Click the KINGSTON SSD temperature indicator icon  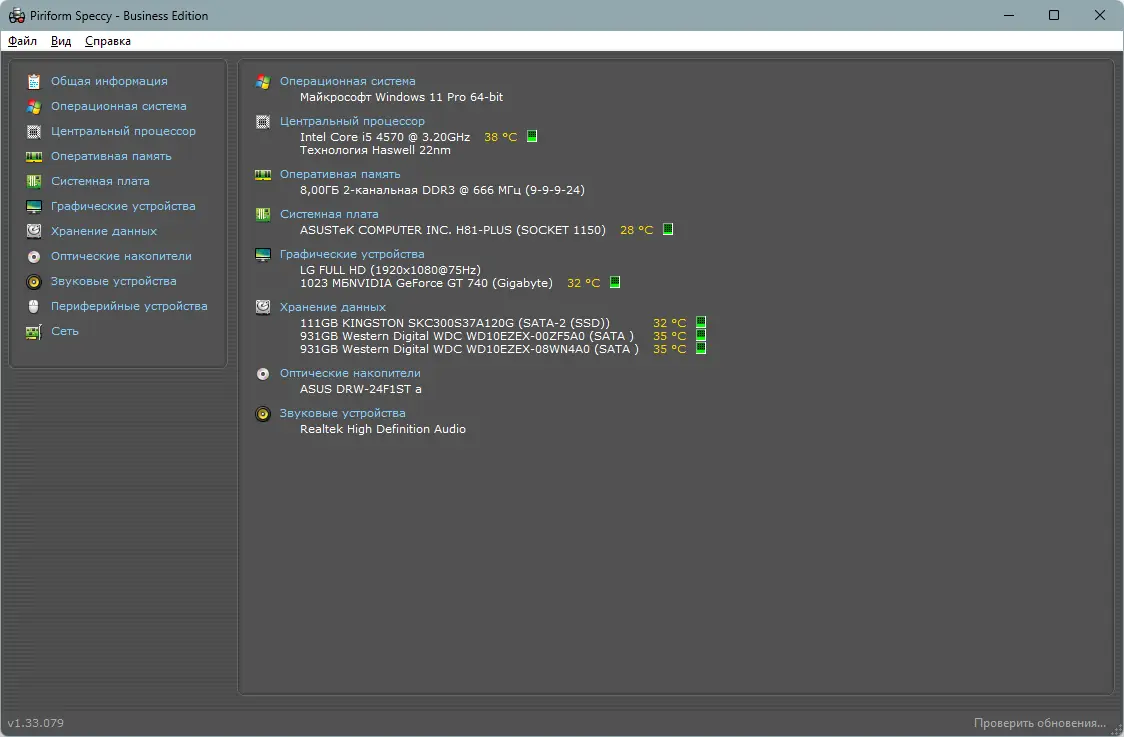pos(701,323)
